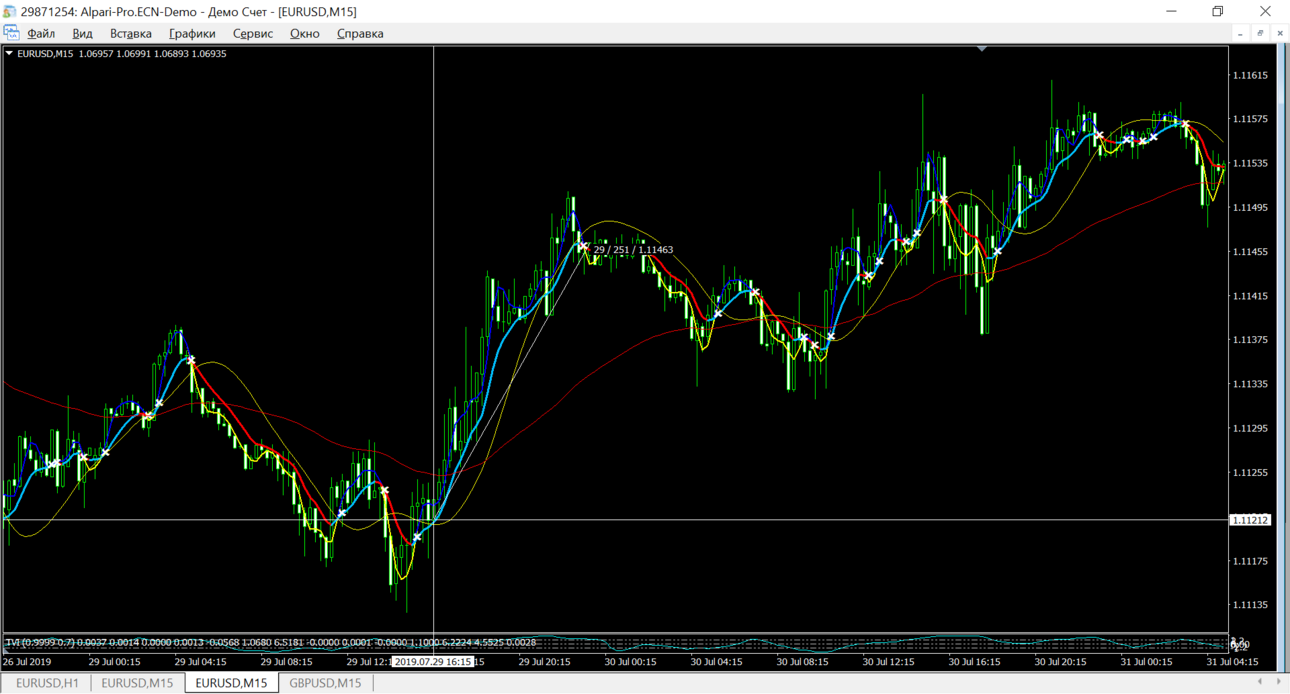Click the '29 / 251 / 1.11463' crosshair readout
Screen dimensions: 1290x694
(x=633, y=250)
